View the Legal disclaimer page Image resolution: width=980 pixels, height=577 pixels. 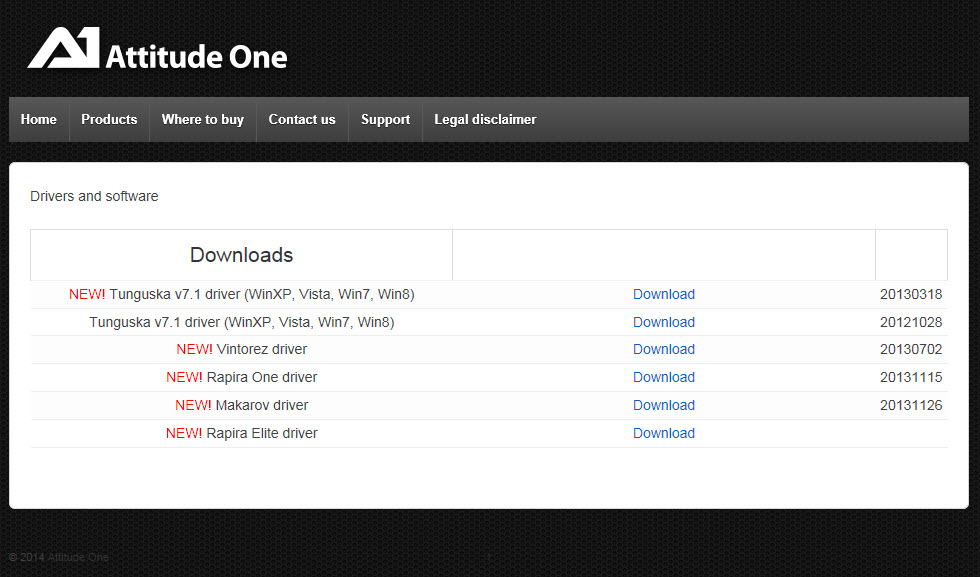point(485,119)
